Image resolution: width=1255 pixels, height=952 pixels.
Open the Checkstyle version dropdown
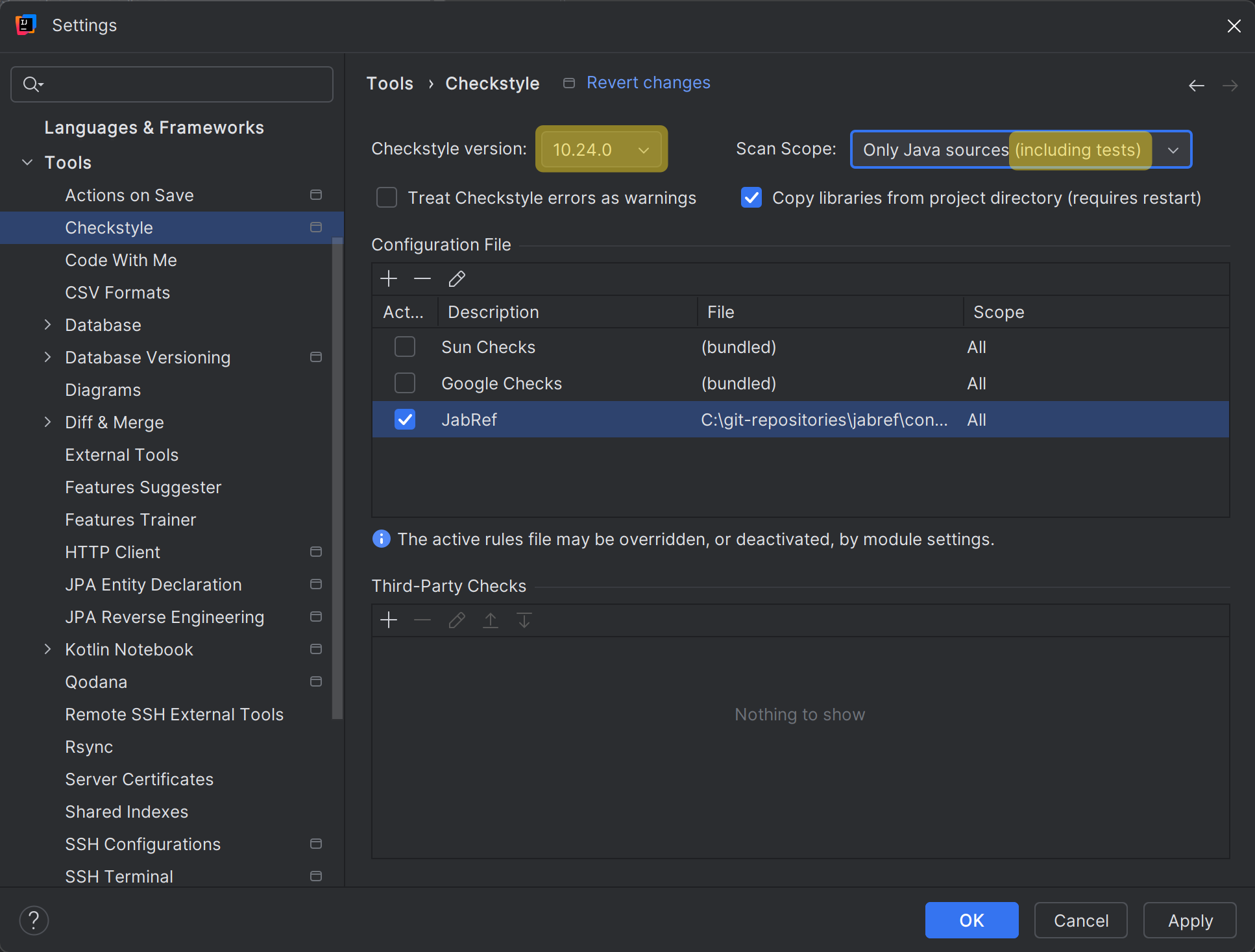[x=602, y=149]
